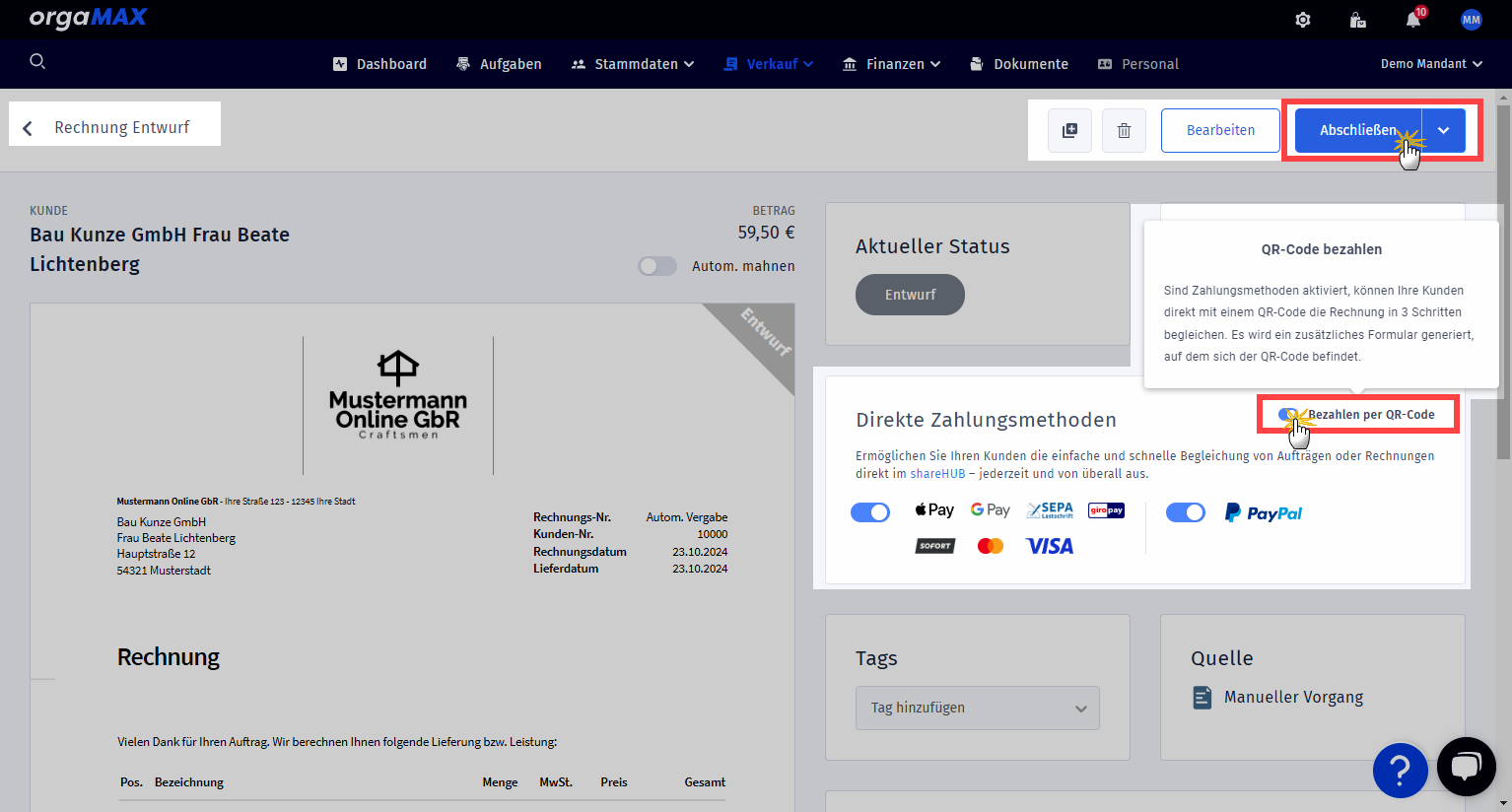Image resolution: width=1512 pixels, height=812 pixels.
Task: Click the duplicate invoice icon
Action: pos(1069,130)
